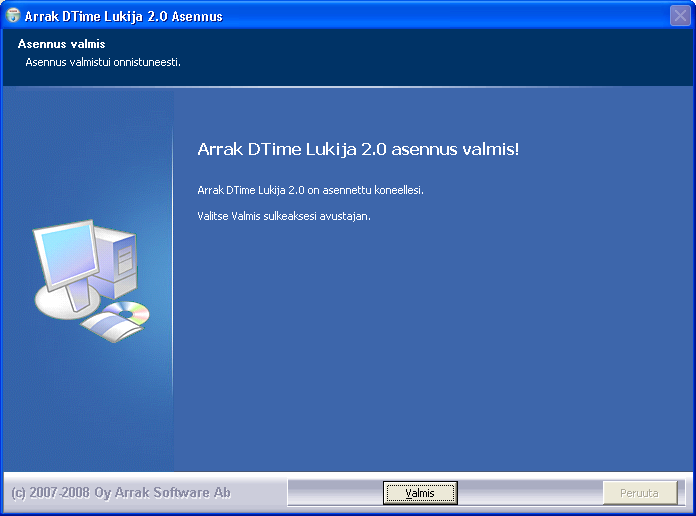The image size is (696, 516).
Task: Click the 'Valitse Valmis sulkeaksesi avustajan' line
Action: 284,216
